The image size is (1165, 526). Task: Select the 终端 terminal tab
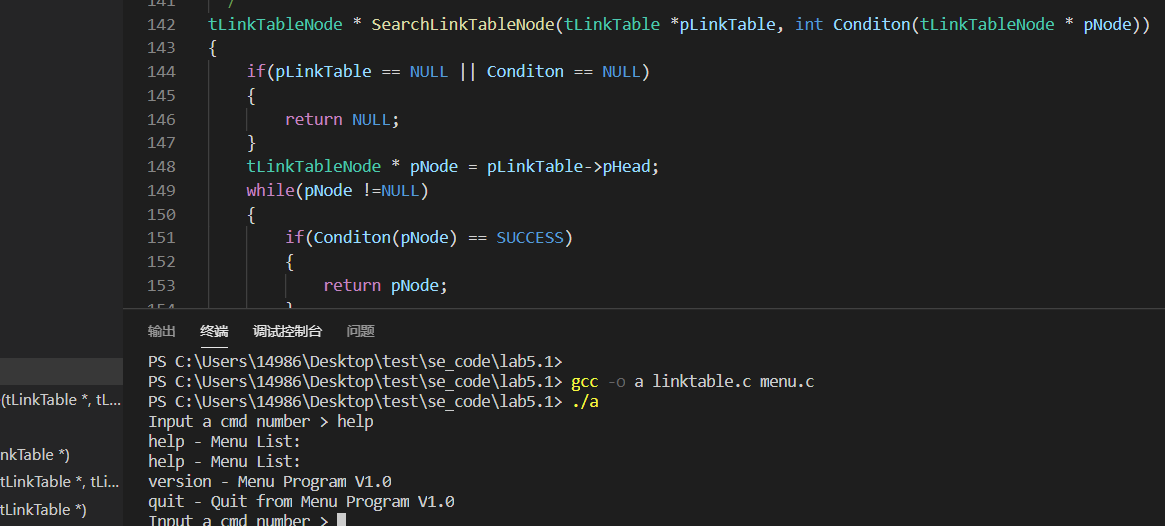tap(214, 331)
